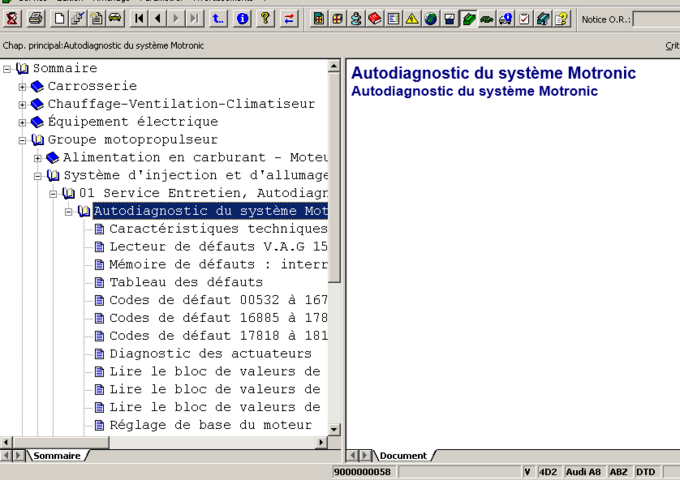The image size is (680, 480).
Task: Click the yellow question mark help icon
Action: [x=265, y=19]
